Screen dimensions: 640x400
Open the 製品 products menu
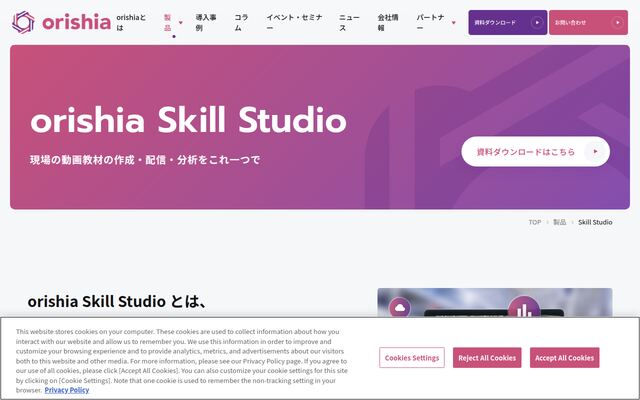point(167,22)
